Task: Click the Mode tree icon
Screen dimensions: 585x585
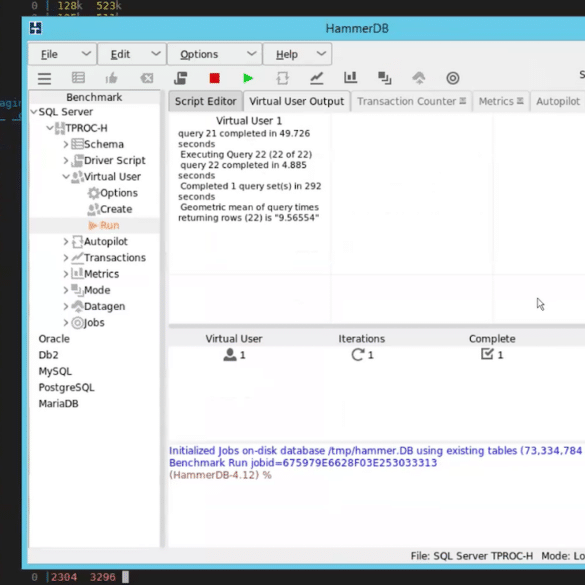Action: click(x=77, y=290)
